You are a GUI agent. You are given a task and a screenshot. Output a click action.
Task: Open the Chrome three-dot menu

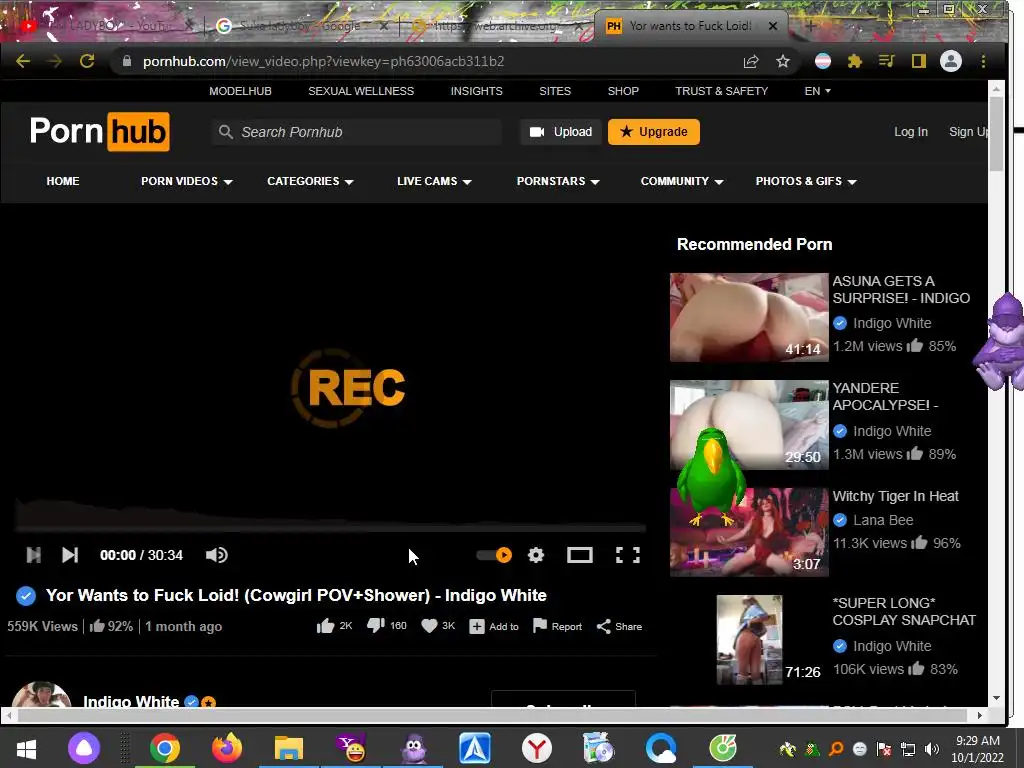tap(983, 61)
